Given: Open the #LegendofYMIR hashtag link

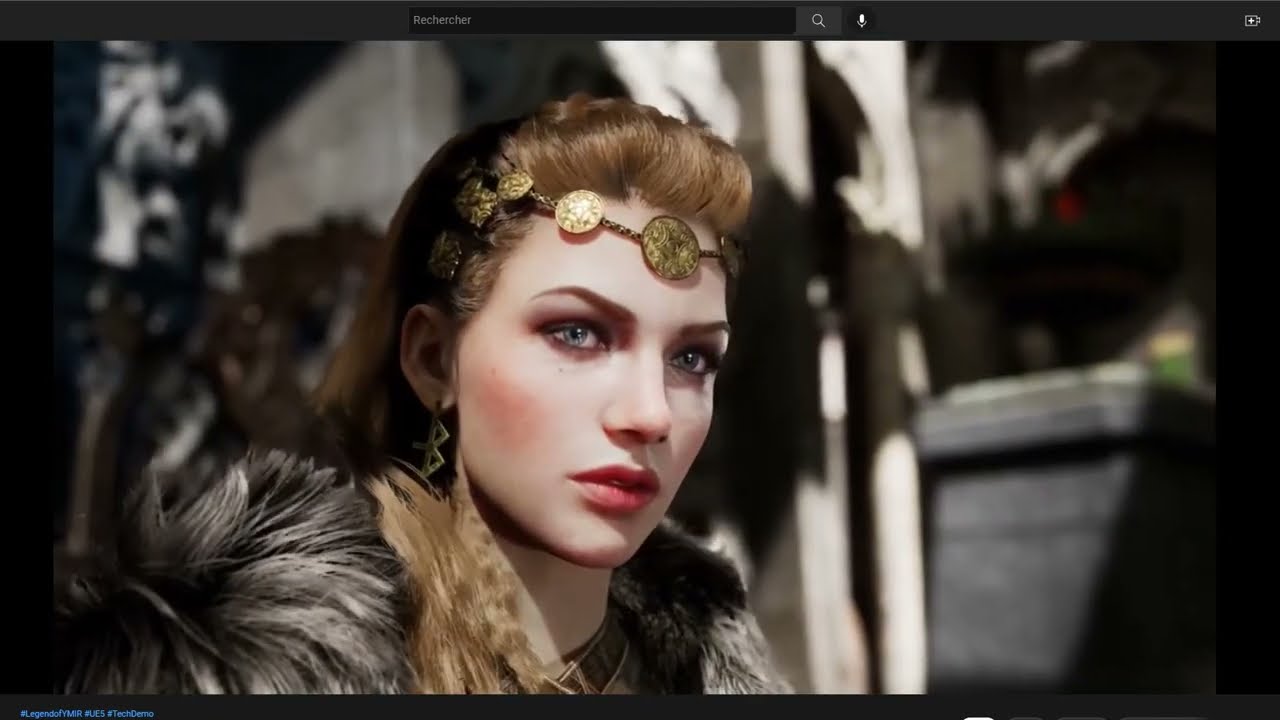Looking at the screenshot, I should point(51,714).
